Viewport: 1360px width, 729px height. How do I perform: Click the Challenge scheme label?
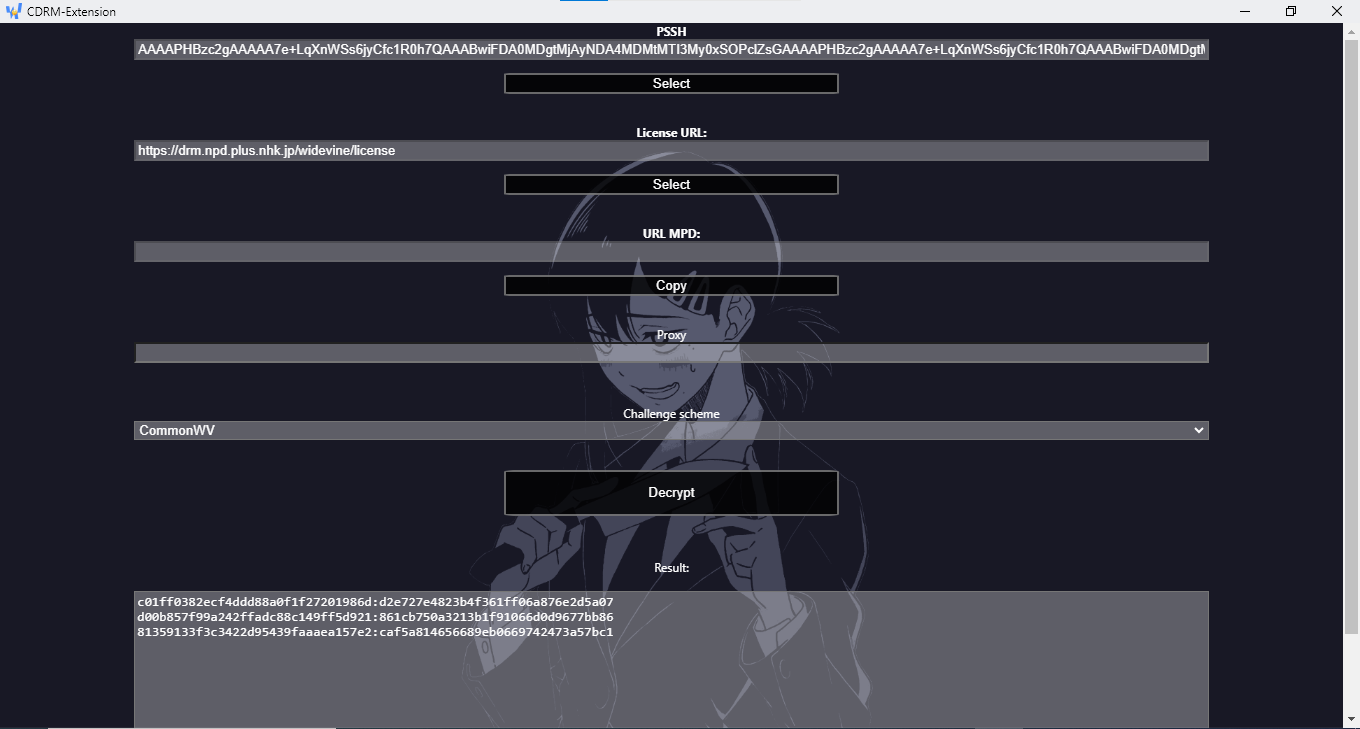[x=671, y=414]
